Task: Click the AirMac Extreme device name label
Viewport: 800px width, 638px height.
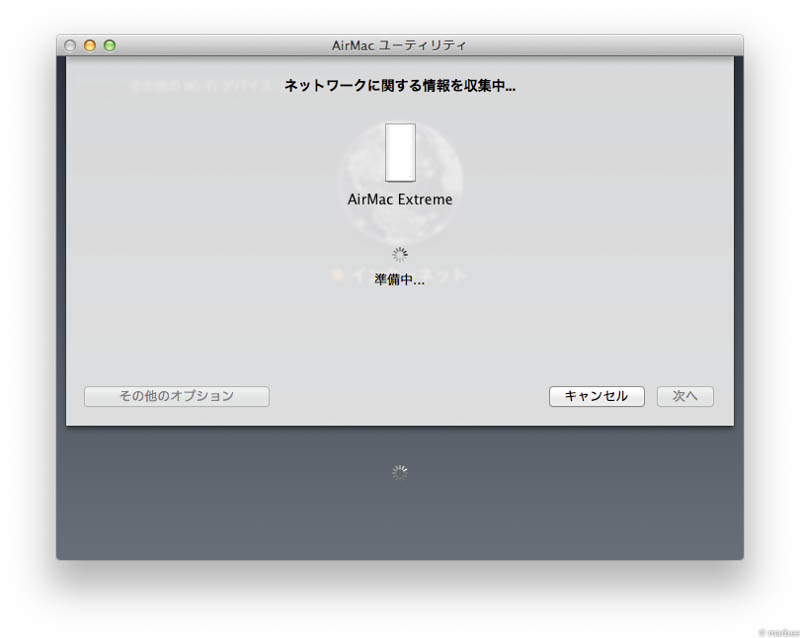Action: point(400,199)
